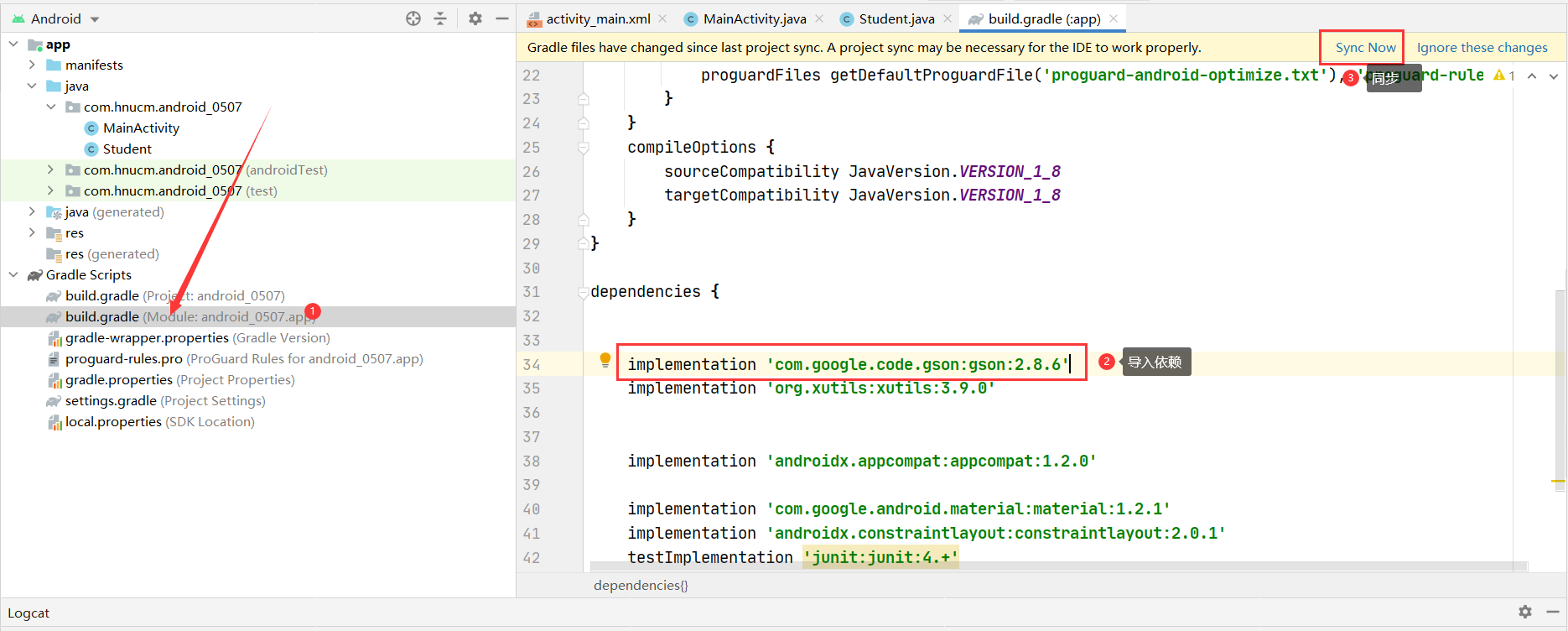Image resolution: width=1568 pixels, height=631 pixels.
Task: Click Ignore these changes link
Action: coord(1482,48)
